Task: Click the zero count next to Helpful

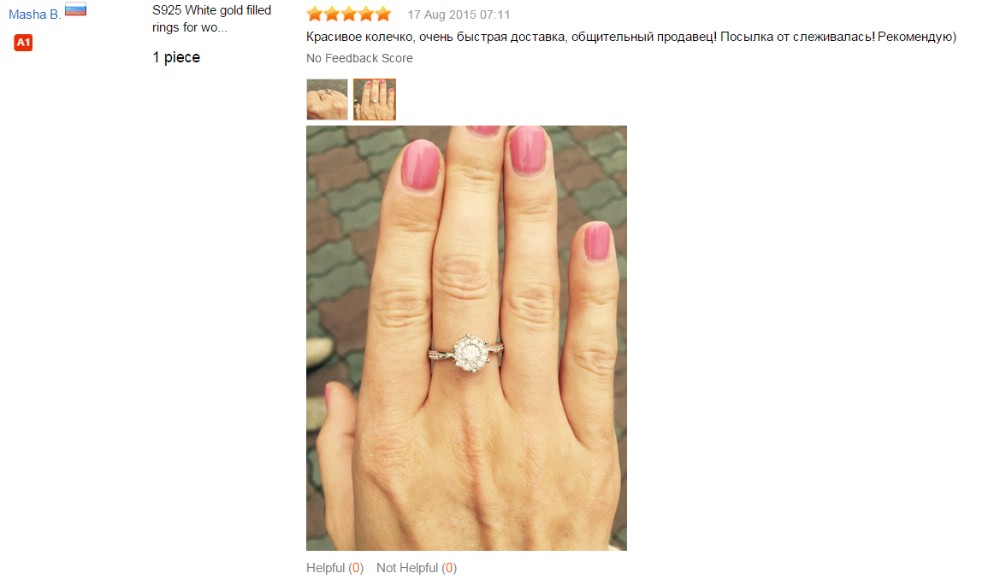Action: (x=356, y=568)
